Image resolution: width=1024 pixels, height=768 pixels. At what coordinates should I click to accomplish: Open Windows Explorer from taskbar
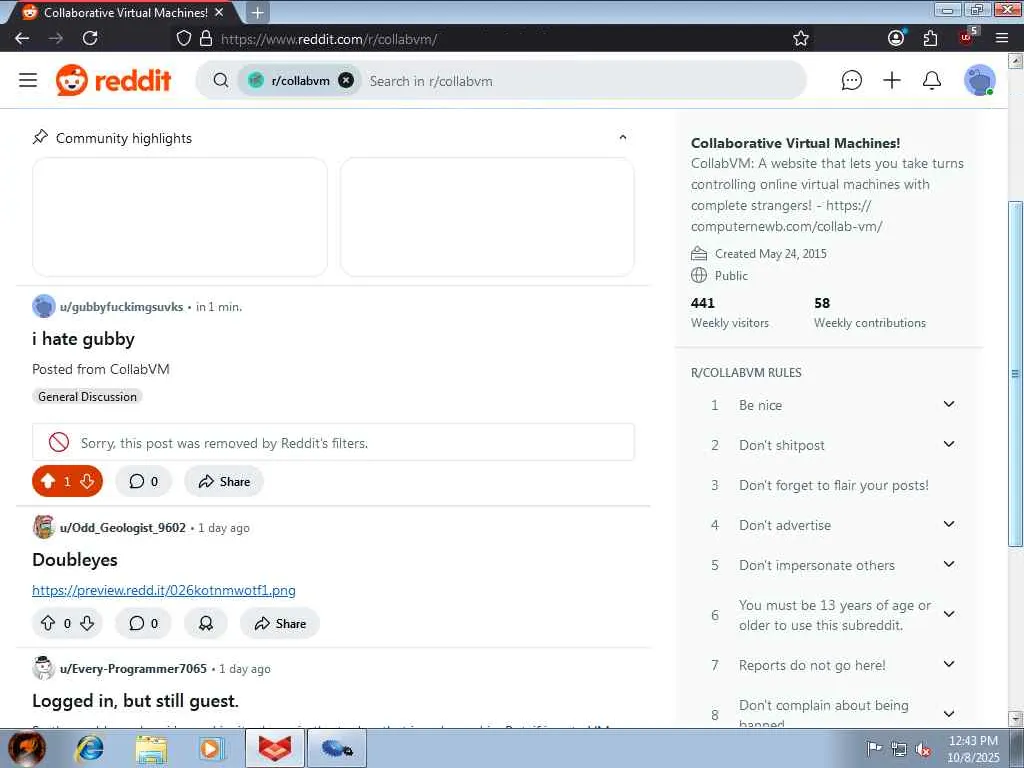click(x=151, y=748)
